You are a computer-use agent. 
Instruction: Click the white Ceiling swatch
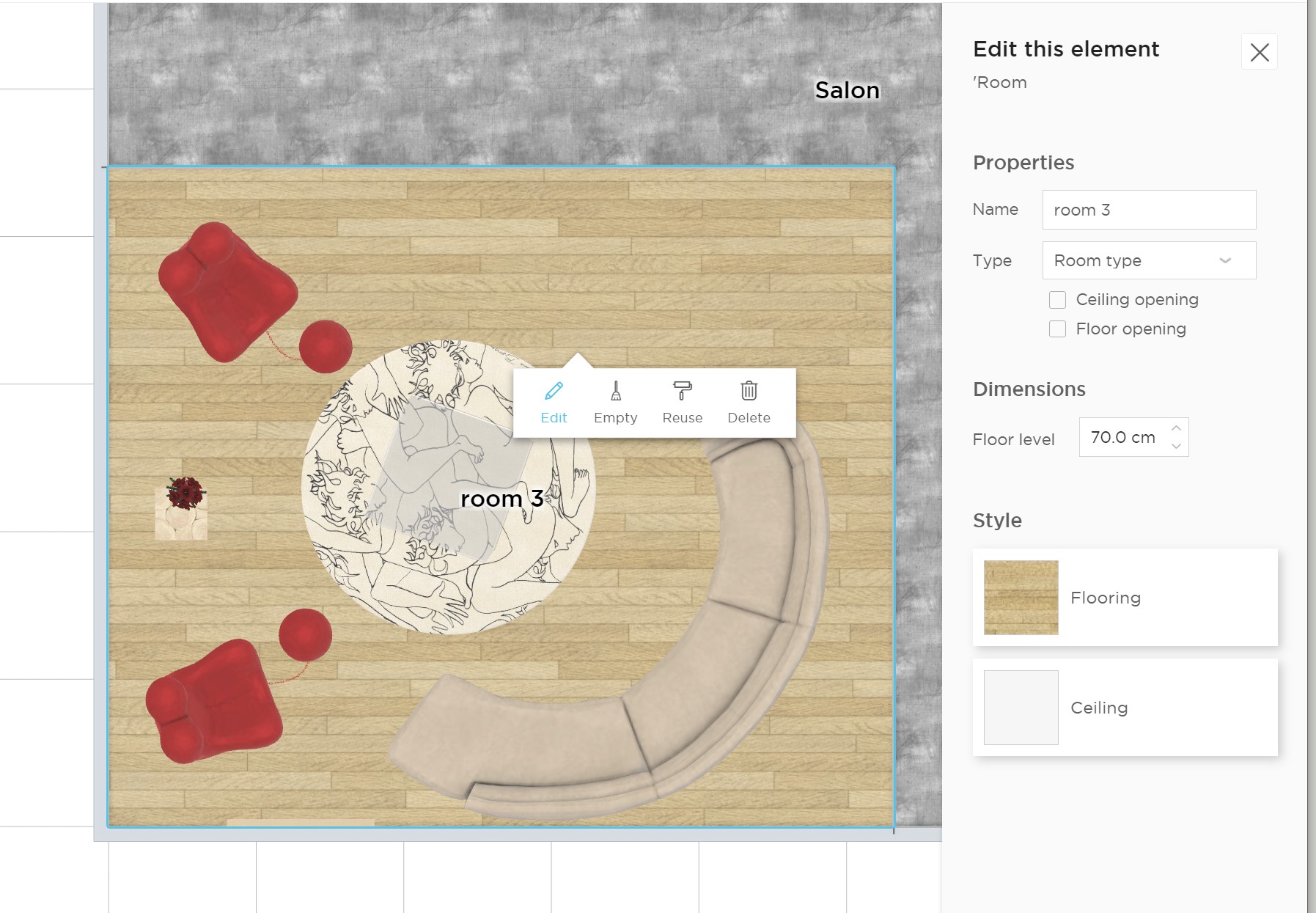[x=1021, y=708]
